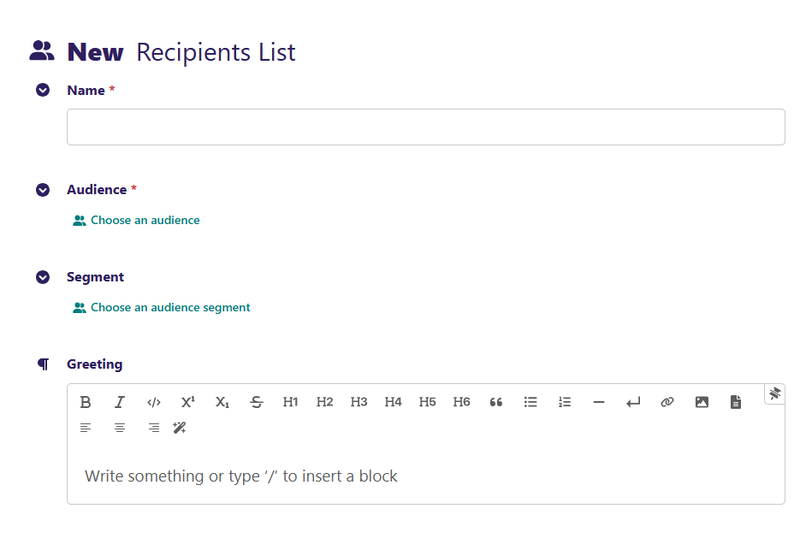Collapse the Audience field section
The width and height of the screenshot is (800, 550).
[43, 190]
